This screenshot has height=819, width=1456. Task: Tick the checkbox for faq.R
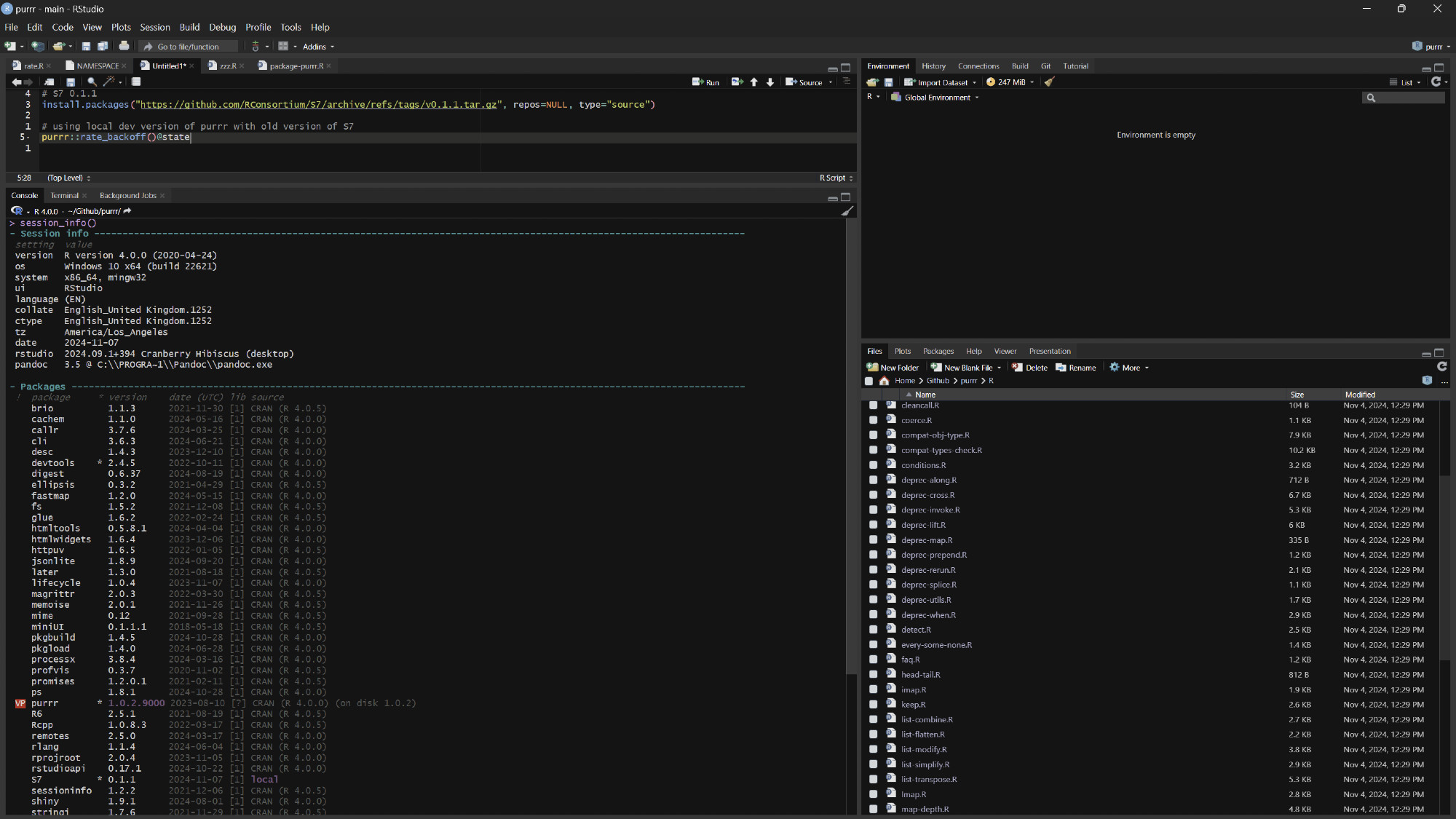click(x=873, y=660)
